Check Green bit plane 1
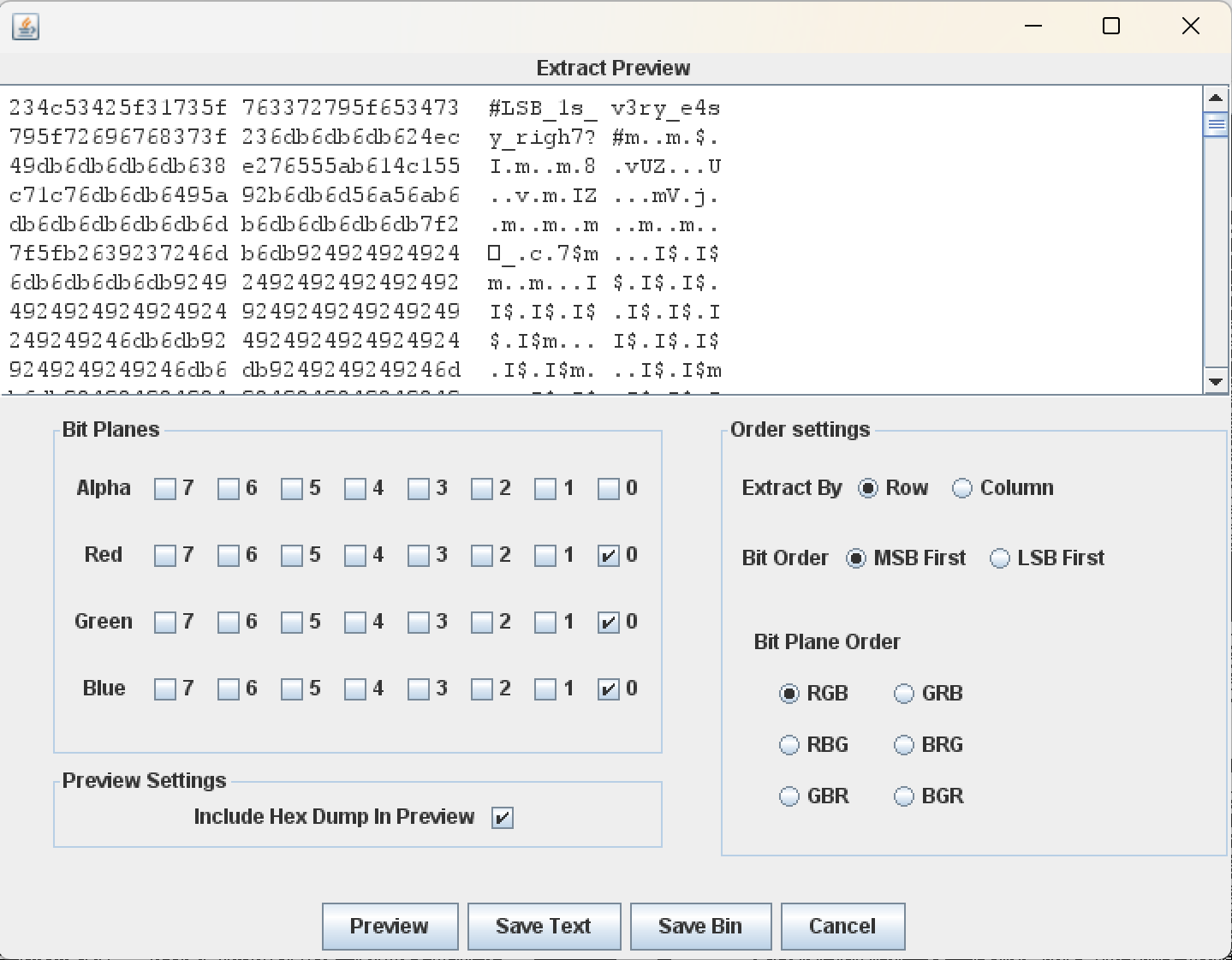Image resolution: width=1232 pixels, height=960 pixels. (545, 623)
